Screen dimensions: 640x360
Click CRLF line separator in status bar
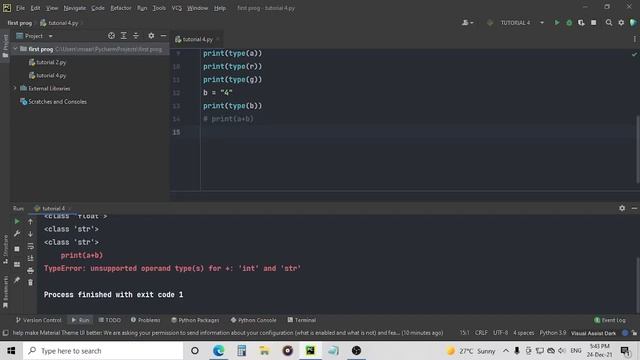481,333
